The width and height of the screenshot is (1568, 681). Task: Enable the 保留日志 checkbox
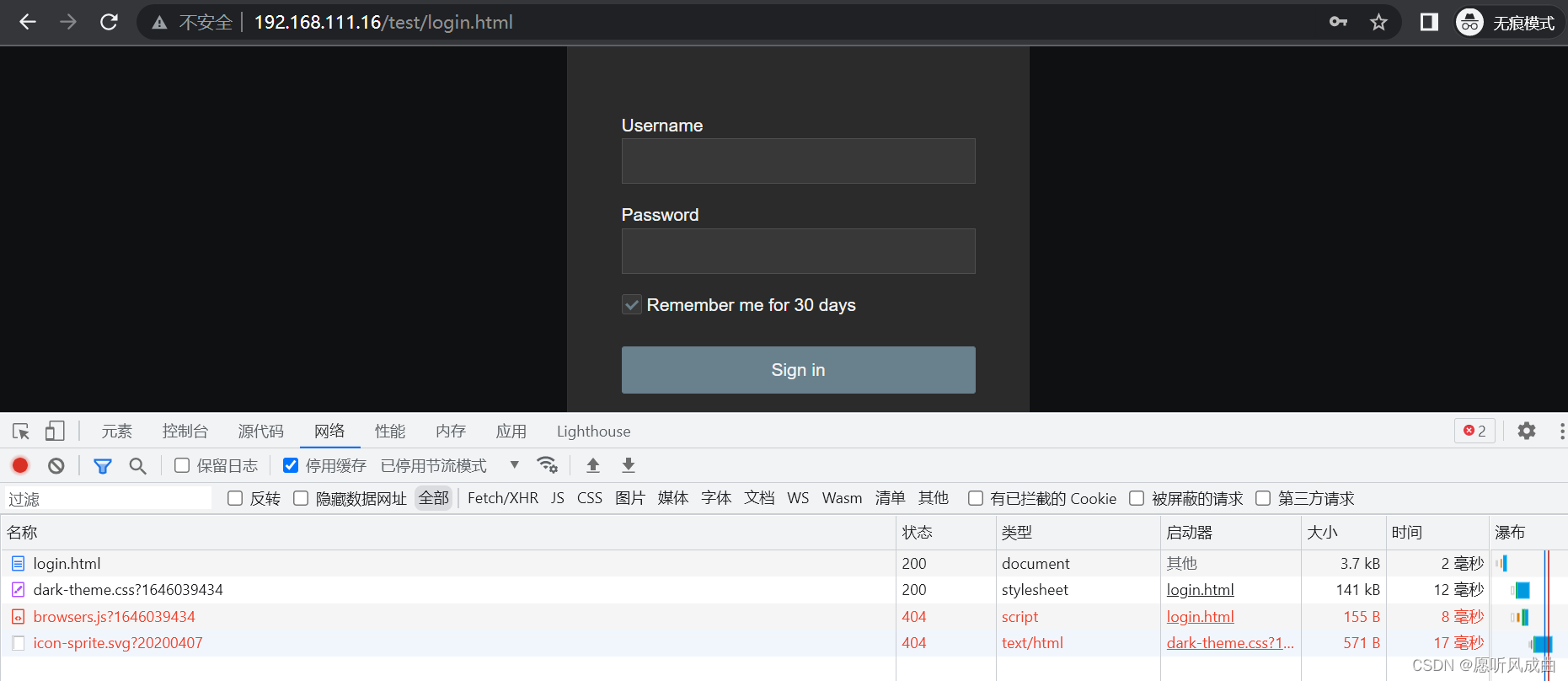pyautogui.click(x=182, y=465)
